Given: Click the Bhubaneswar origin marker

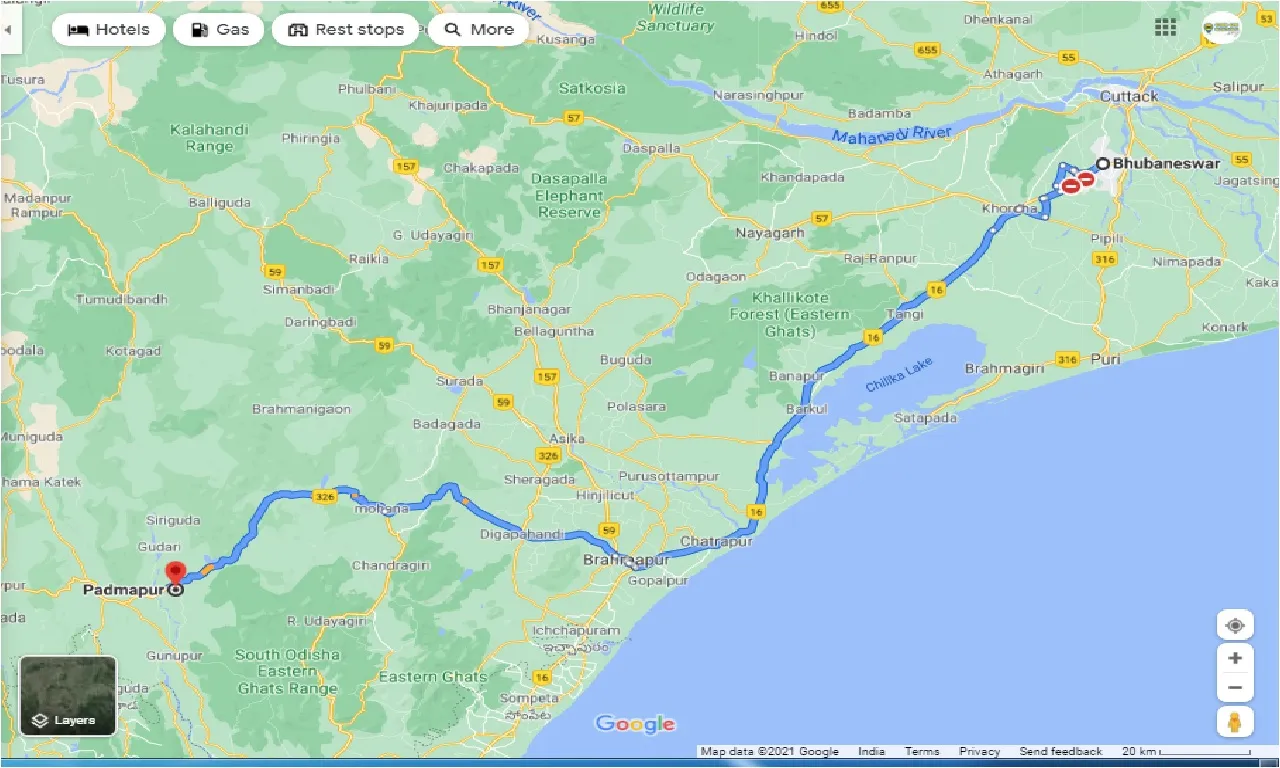Looking at the screenshot, I should coord(1103,162).
